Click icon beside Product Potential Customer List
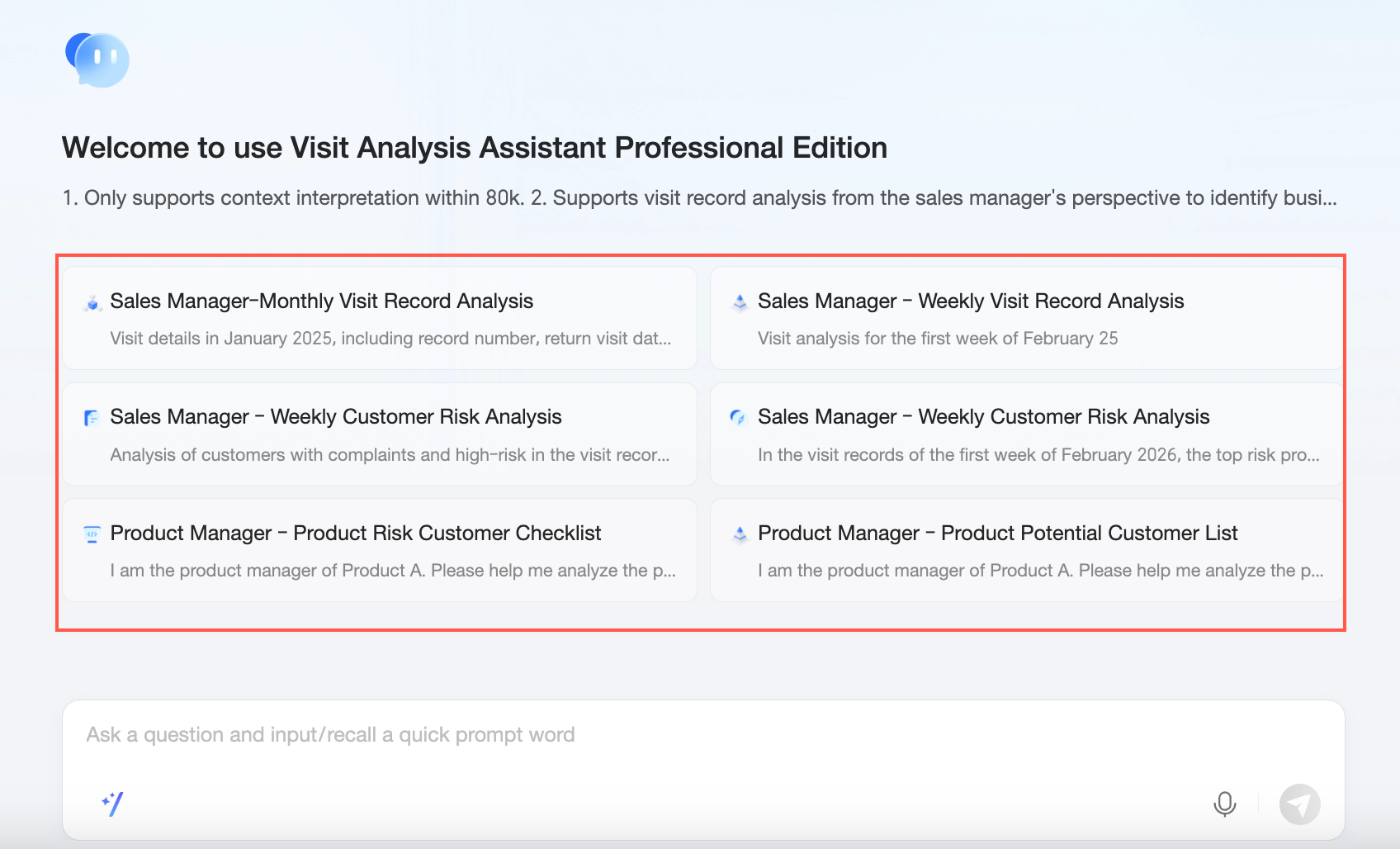Screen dimensions: 1400x849 tap(740, 534)
